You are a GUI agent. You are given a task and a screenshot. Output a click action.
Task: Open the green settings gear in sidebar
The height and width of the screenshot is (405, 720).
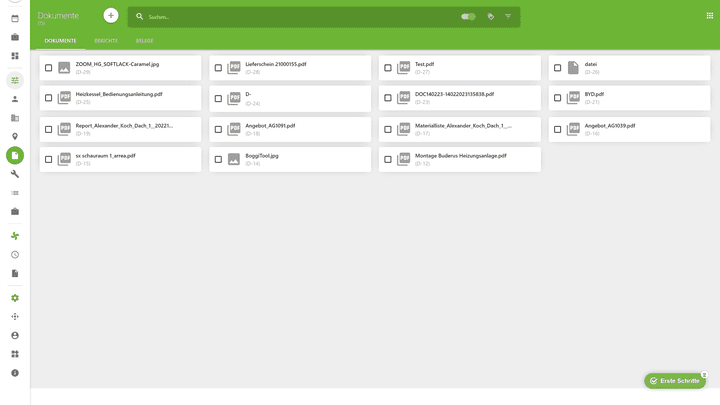pyautogui.click(x=15, y=298)
